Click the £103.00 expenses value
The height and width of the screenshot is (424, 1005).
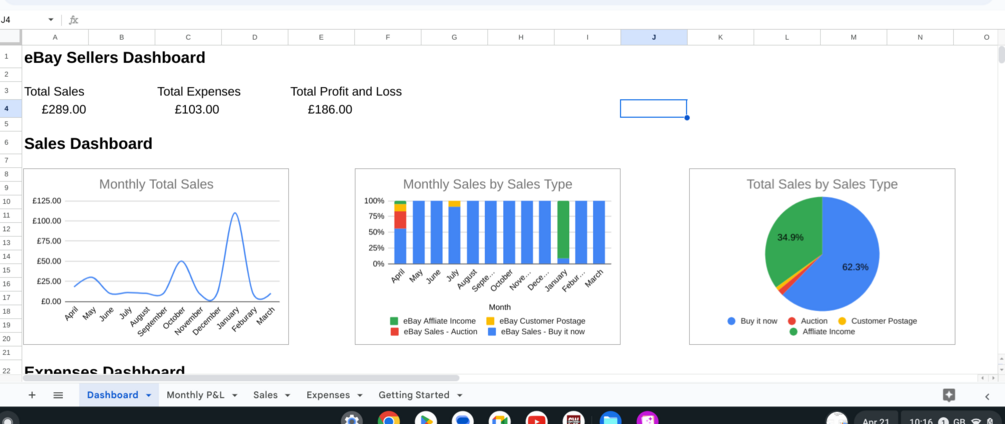click(x=197, y=110)
